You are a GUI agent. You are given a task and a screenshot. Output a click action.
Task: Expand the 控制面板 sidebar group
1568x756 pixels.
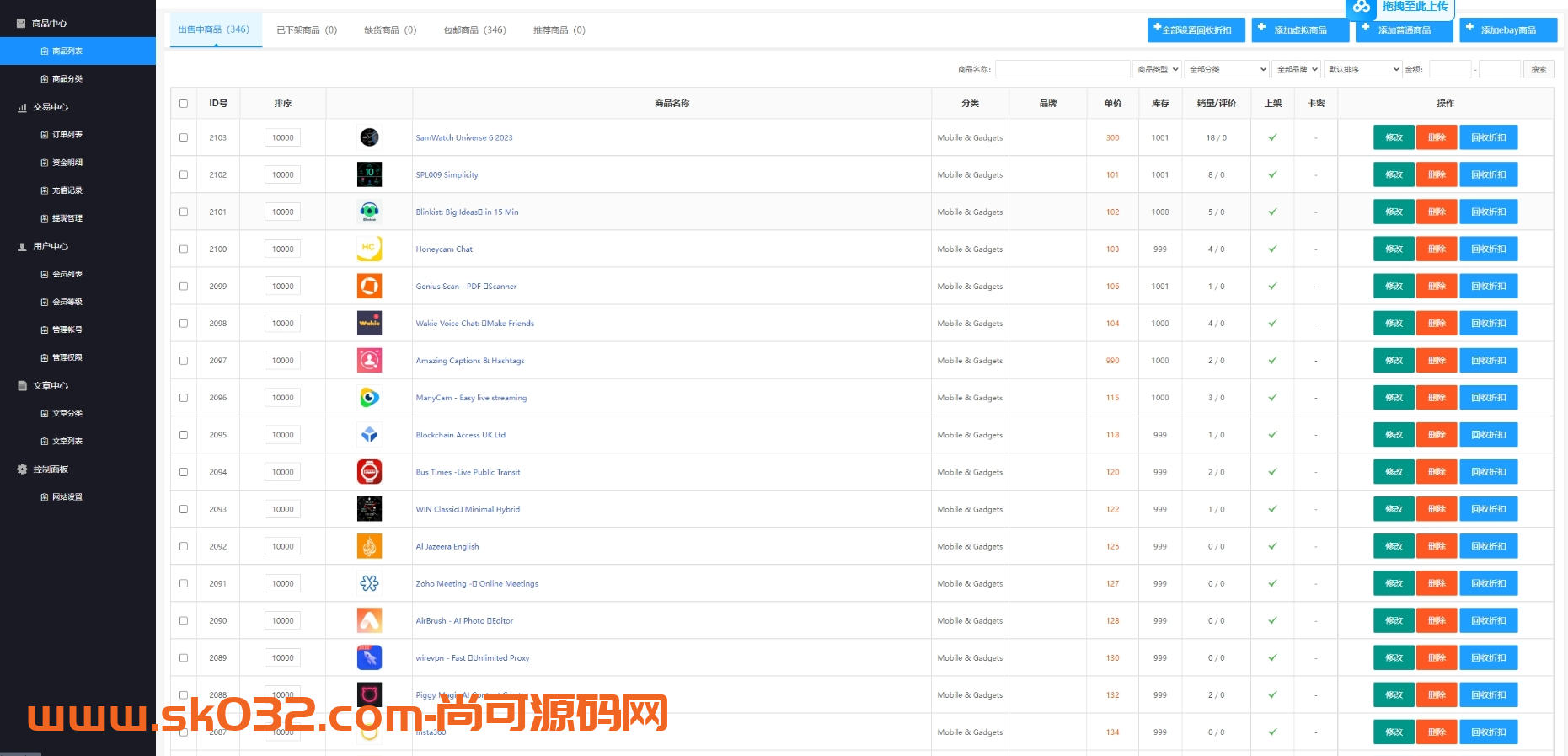[78, 469]
